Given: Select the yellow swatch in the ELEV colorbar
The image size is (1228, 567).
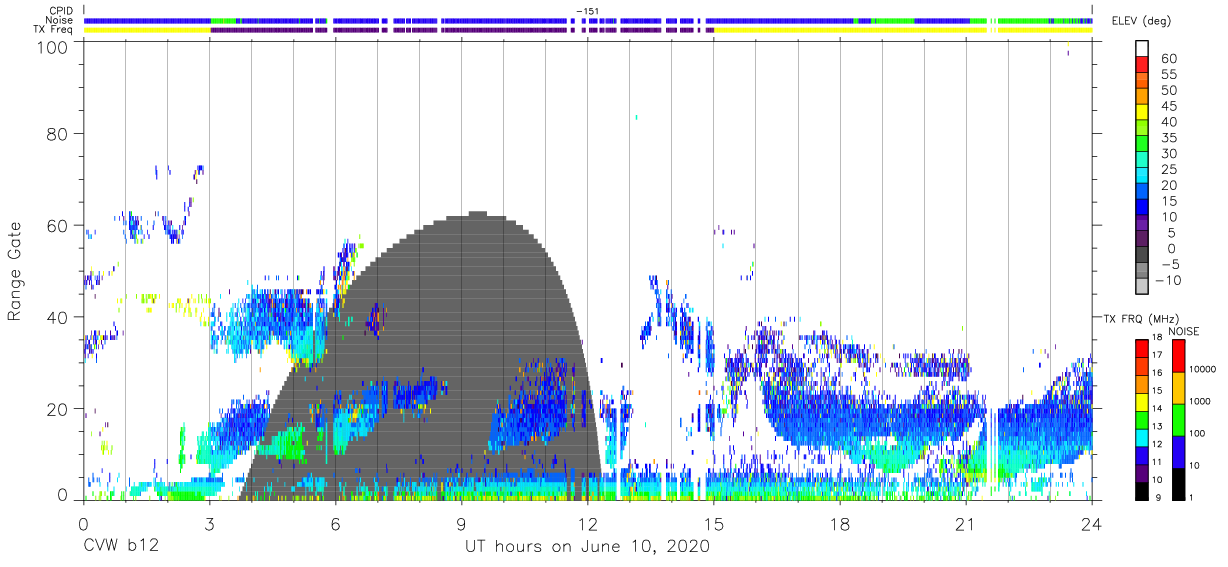Looking at the screenshot, I should pos(1142,114).
